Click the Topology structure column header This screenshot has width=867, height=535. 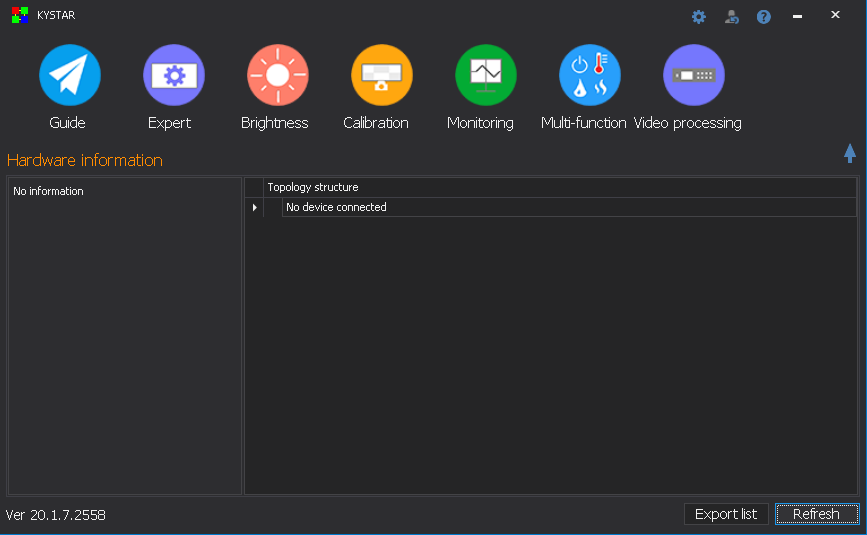(313, 187)
